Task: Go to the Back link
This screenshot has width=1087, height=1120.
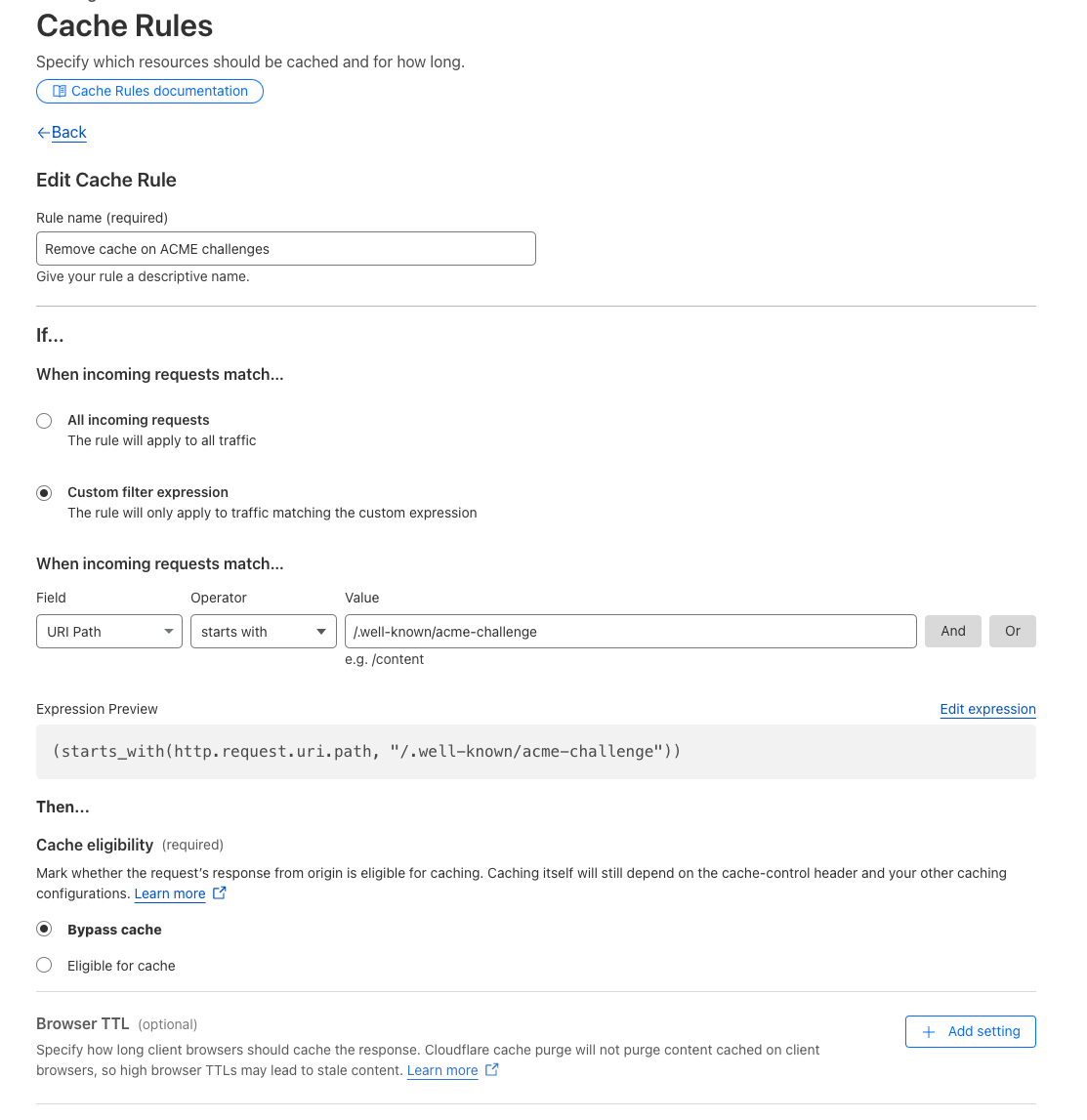Action: point(69,133)
